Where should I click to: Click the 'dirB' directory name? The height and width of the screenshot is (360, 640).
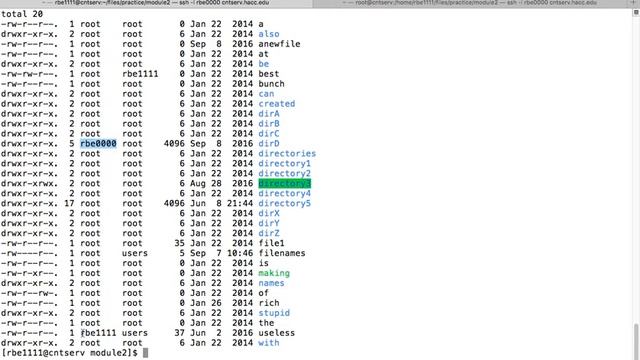[269, 124]
